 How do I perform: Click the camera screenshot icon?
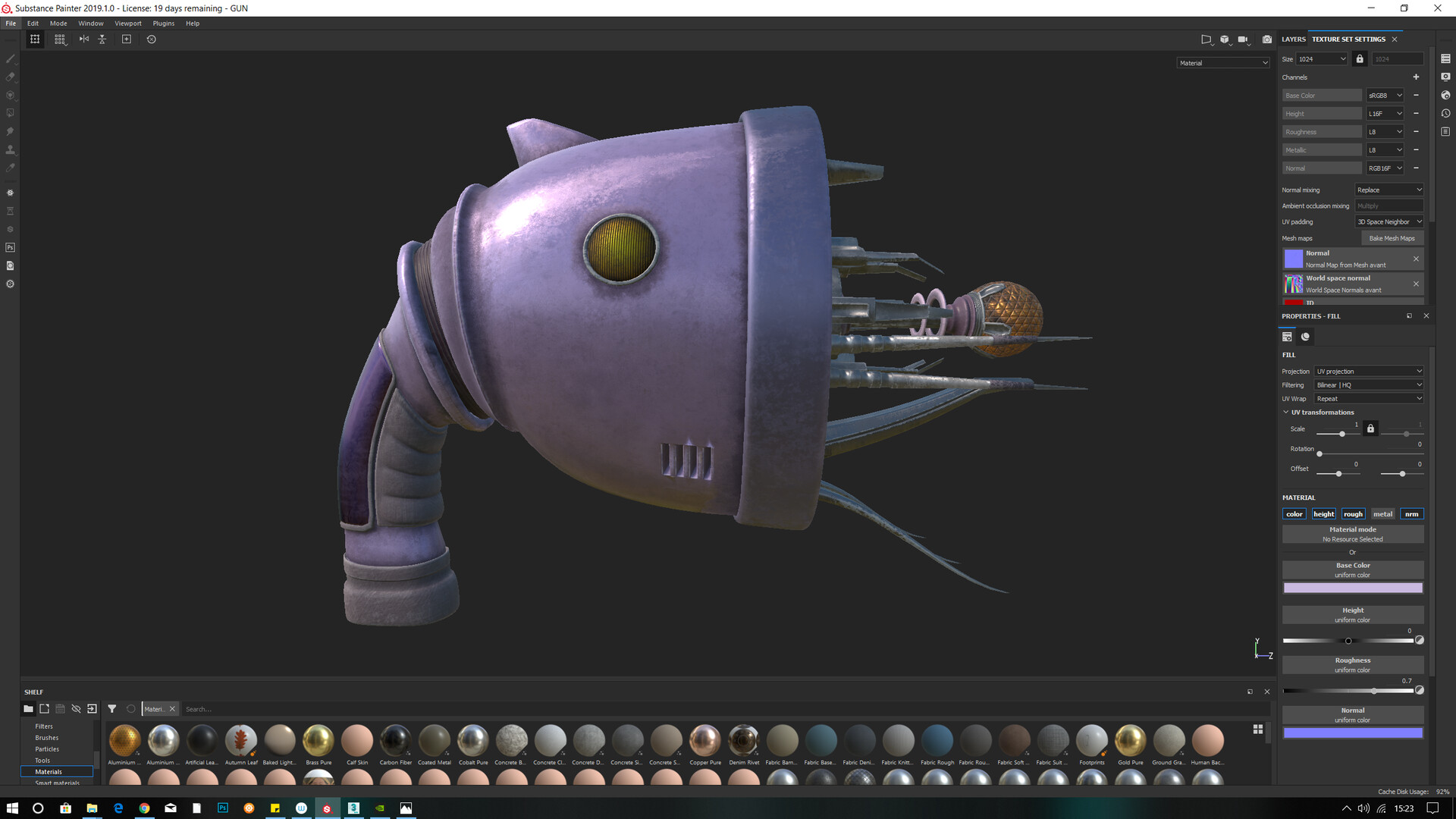pos(1267,39)
